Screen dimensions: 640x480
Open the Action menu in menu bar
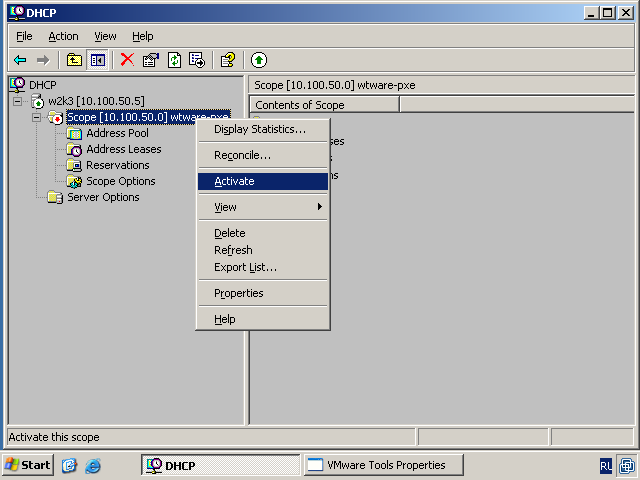[x=63, y=36]
